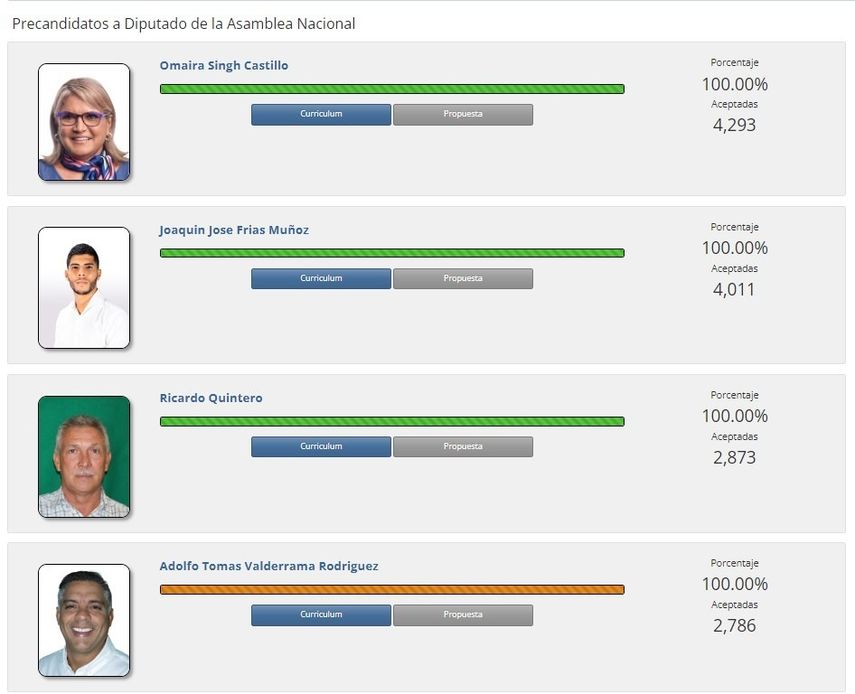This screenshot has height=694, width=855.
Task: Click Adolfo Tomas Valderrama Rodriguez's name link
Action: 271,565
